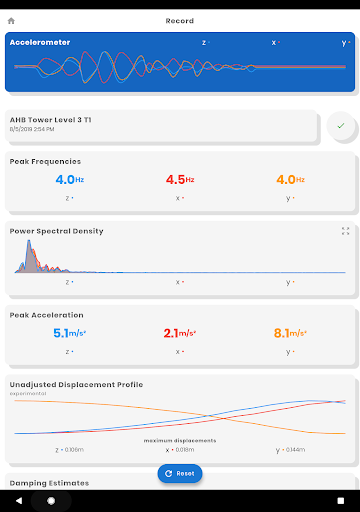Image resolution: width=360 pixels, height=512 pixels.
Task: Select y maximum displacement 0.144m label
Action: click(290, 450)
